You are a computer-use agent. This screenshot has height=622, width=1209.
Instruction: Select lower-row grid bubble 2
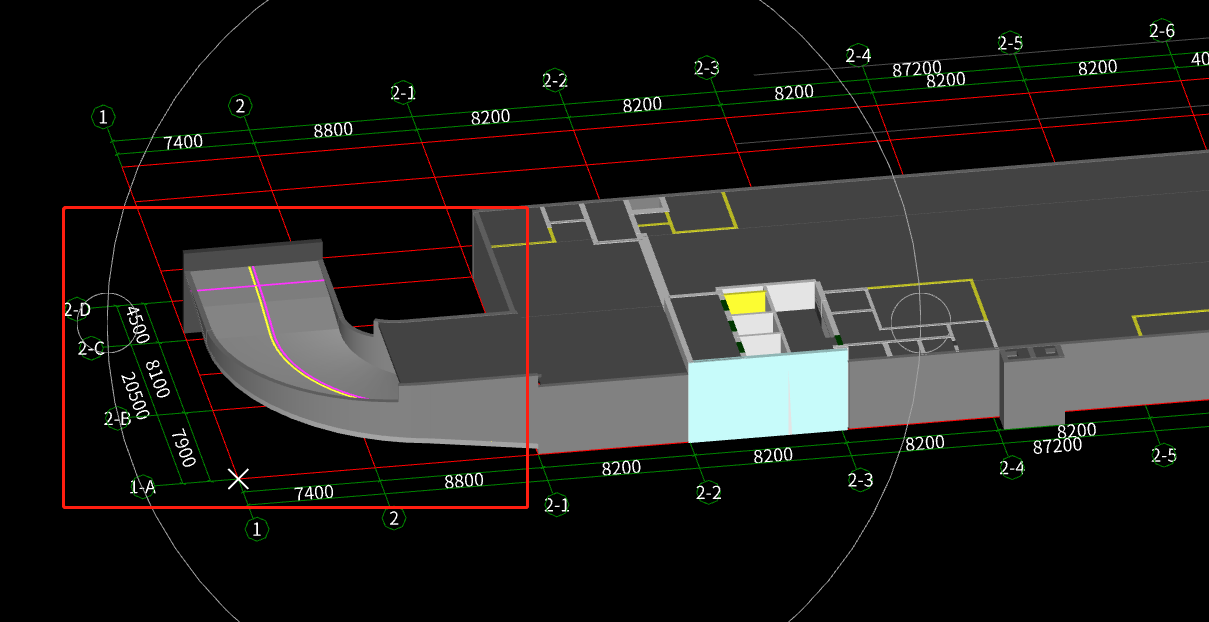click(394, 518)
